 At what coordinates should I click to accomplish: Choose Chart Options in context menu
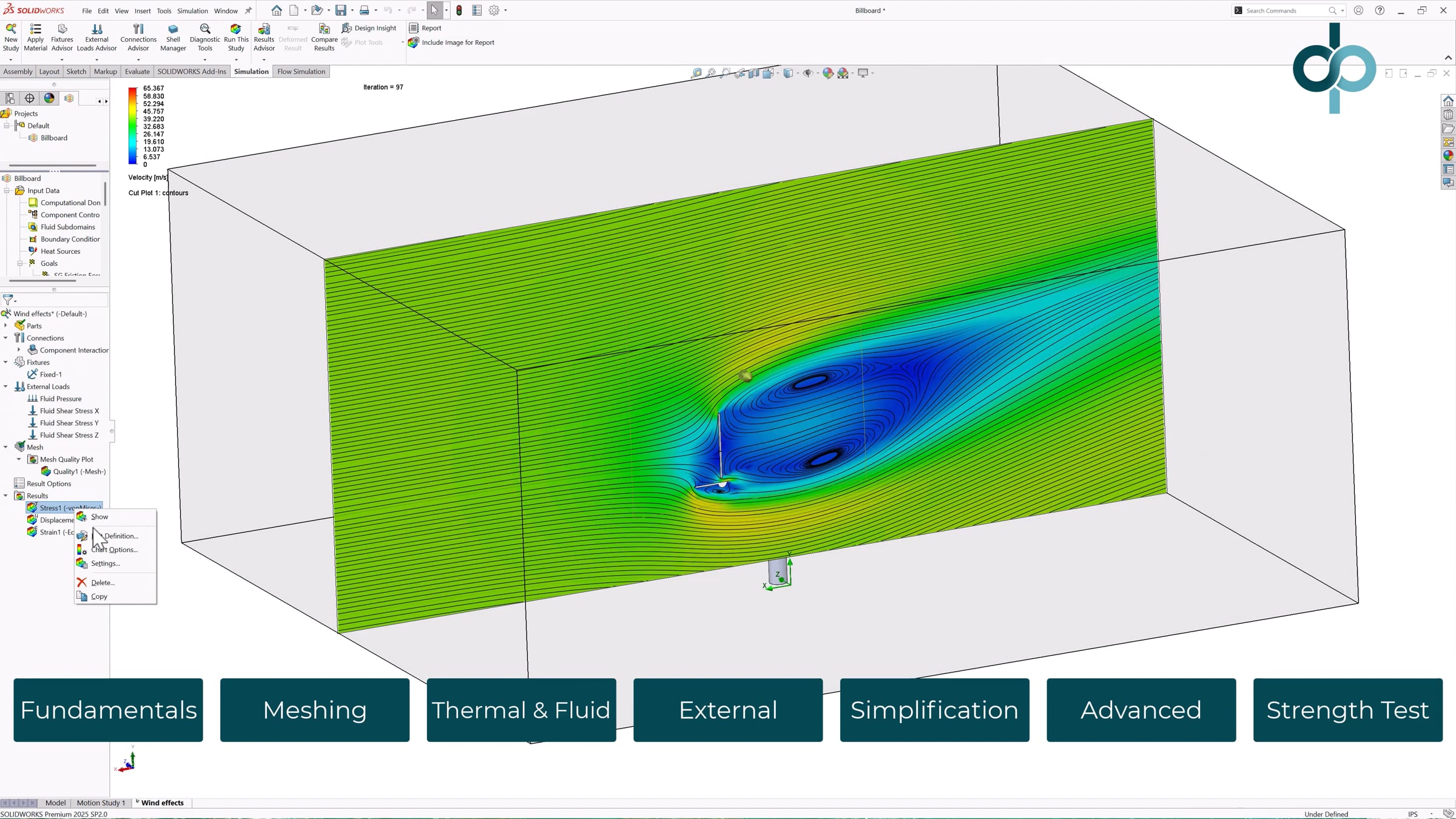point(115,550)
